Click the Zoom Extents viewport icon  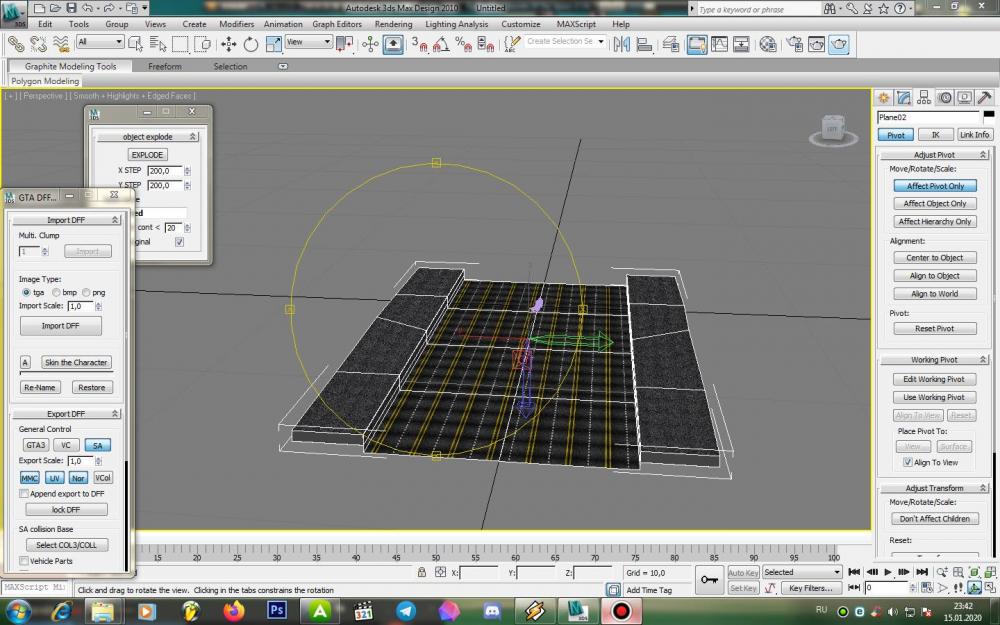pyautogui.click(x=974, y=572)
